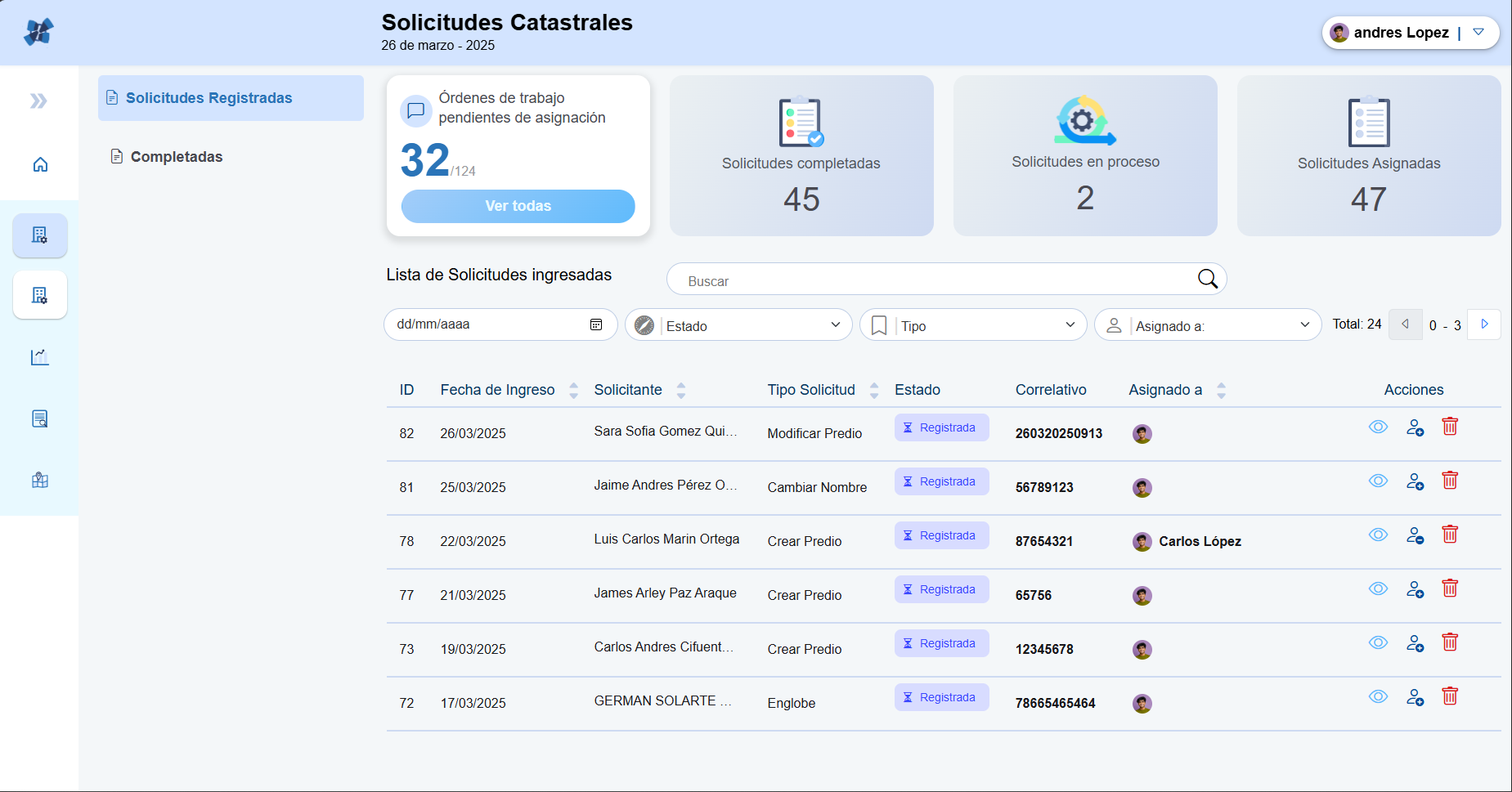Remove assigned user from request 78
The height and width of the screenshot is (792, 1512).
click(x=1415, y=535)
